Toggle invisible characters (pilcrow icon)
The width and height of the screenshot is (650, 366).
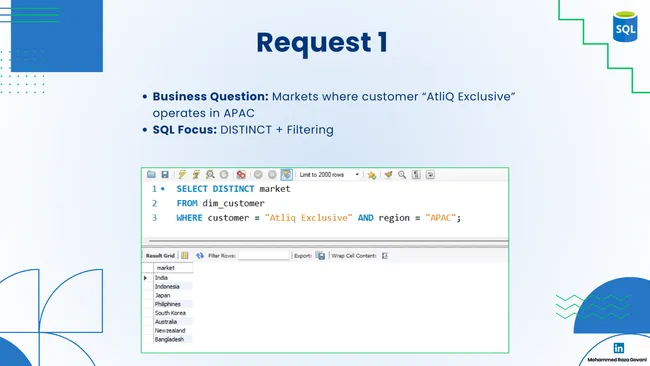pos(416,175)
